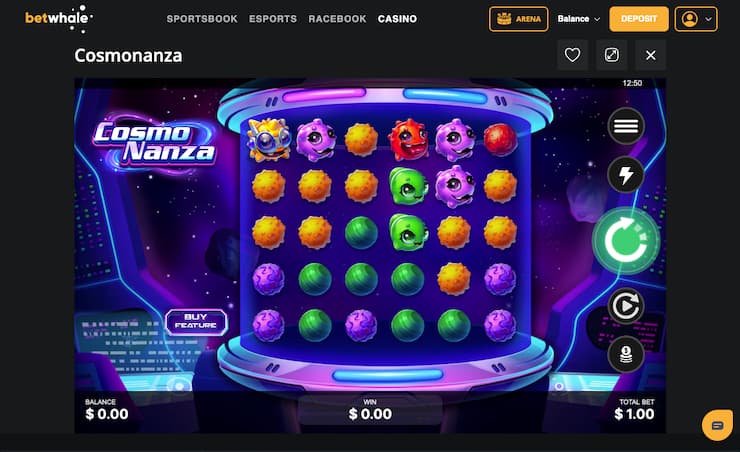
Task: Open user account dropdown menu
Action: 696,19
